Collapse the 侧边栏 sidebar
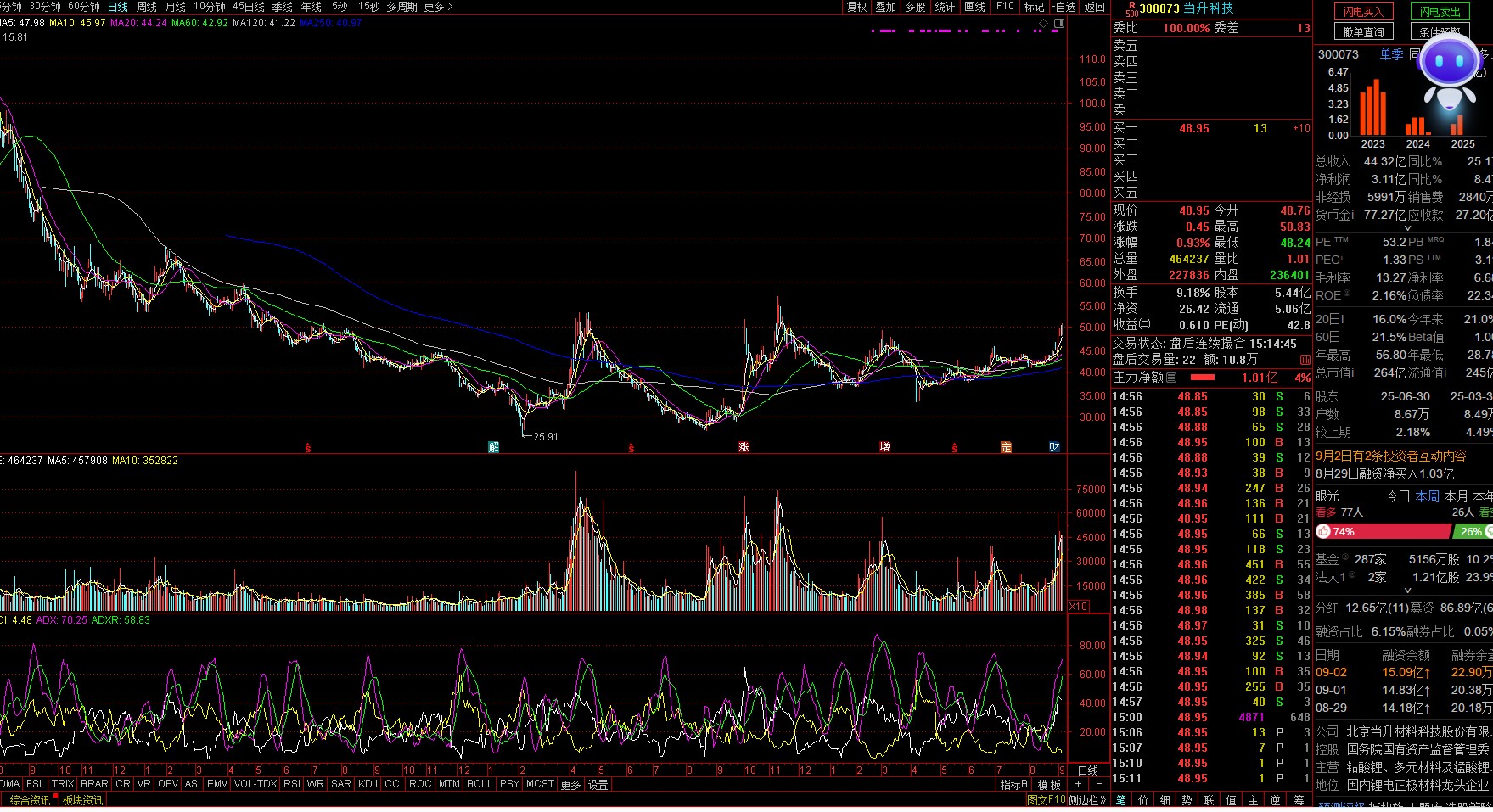This screenshot has height=812, width=1493. coord(1087,800)
